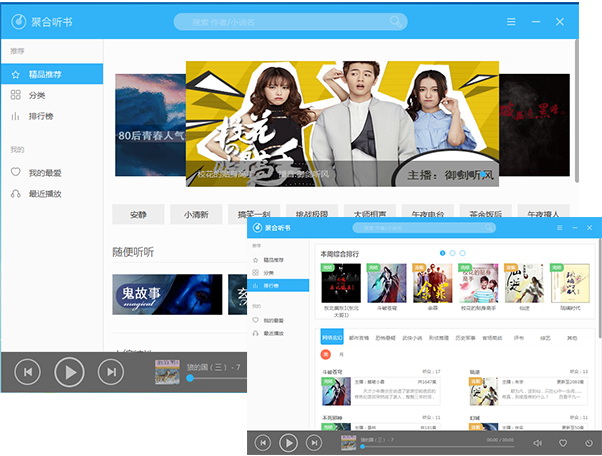Click the headphone icon beside 最近播放 in the back window
602x456 pixels.
coord(15,193)
